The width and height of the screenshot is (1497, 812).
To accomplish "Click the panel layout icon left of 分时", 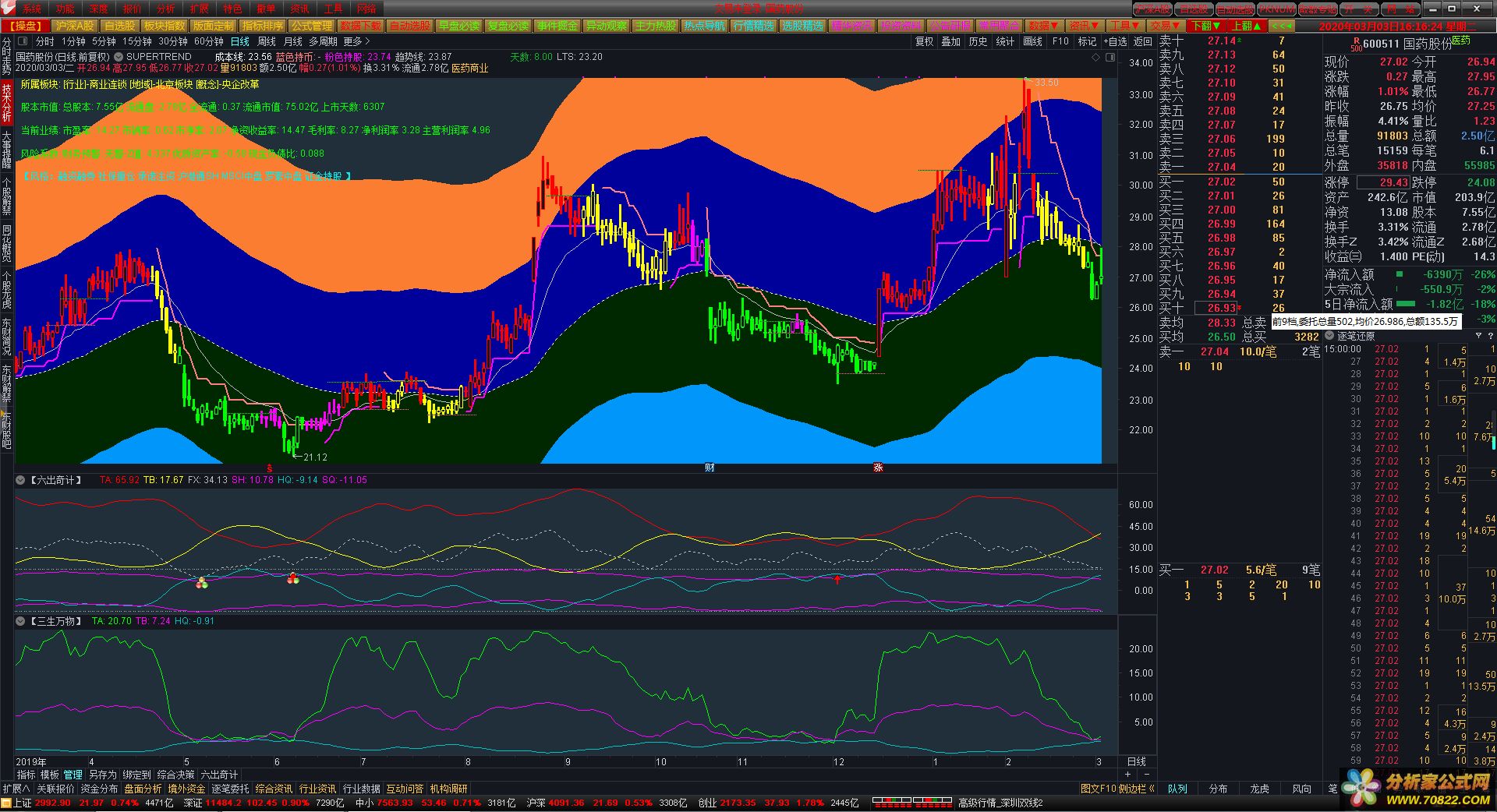I will click(22, 41).
